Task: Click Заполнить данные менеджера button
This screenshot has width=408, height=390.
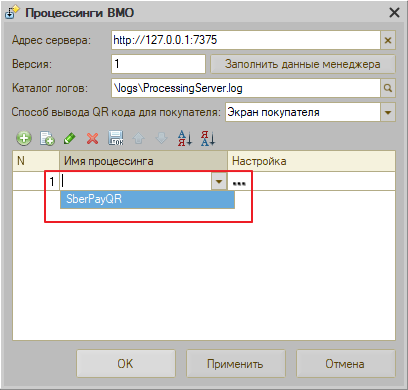Action: tap(303, 64)
